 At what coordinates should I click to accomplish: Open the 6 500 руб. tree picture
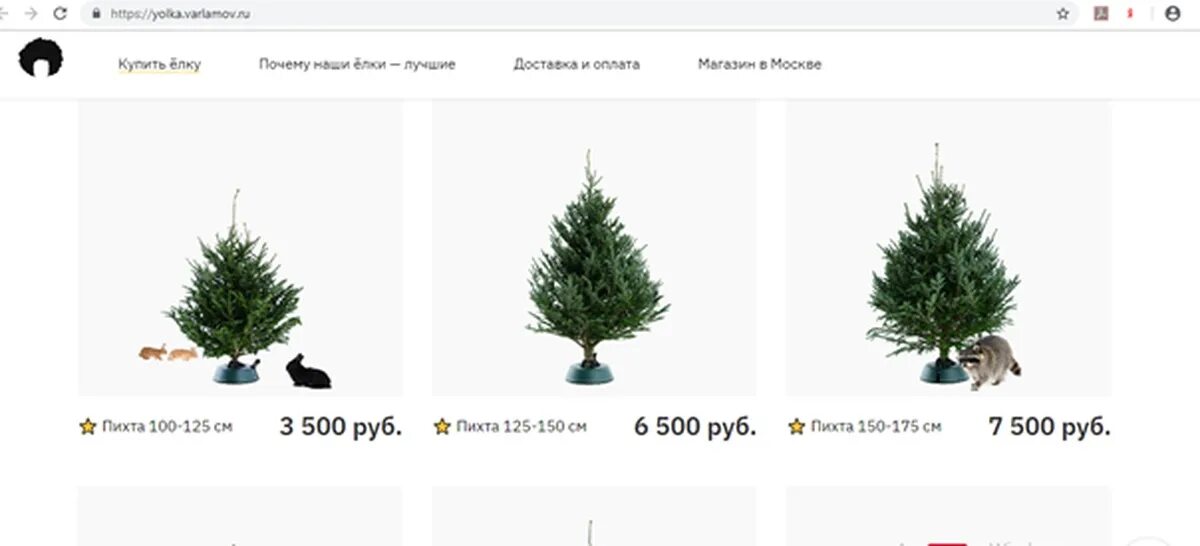click(594, 248)
